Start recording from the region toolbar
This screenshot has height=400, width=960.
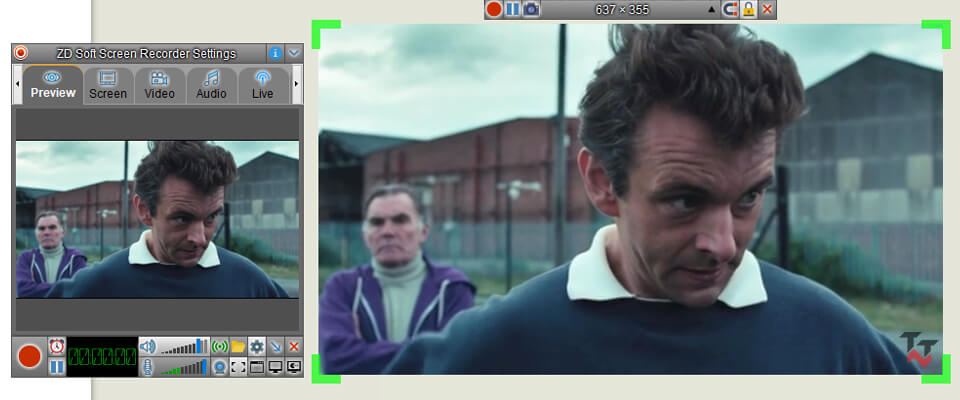[494, 9]
